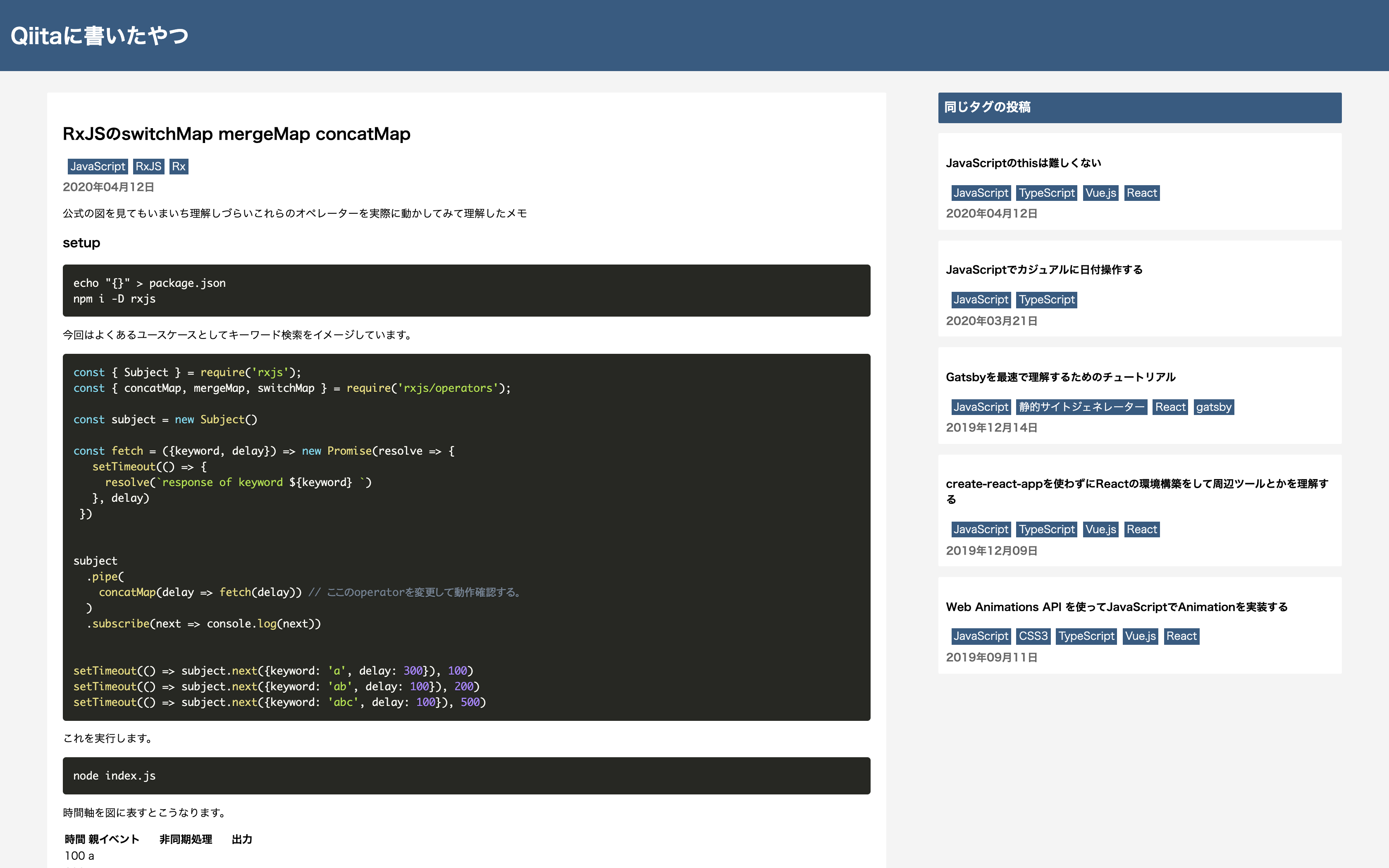Click JavaScript tag in 'カジュアルに日付操作する' card
The image size is (1389, 868).
coord(981,300)
